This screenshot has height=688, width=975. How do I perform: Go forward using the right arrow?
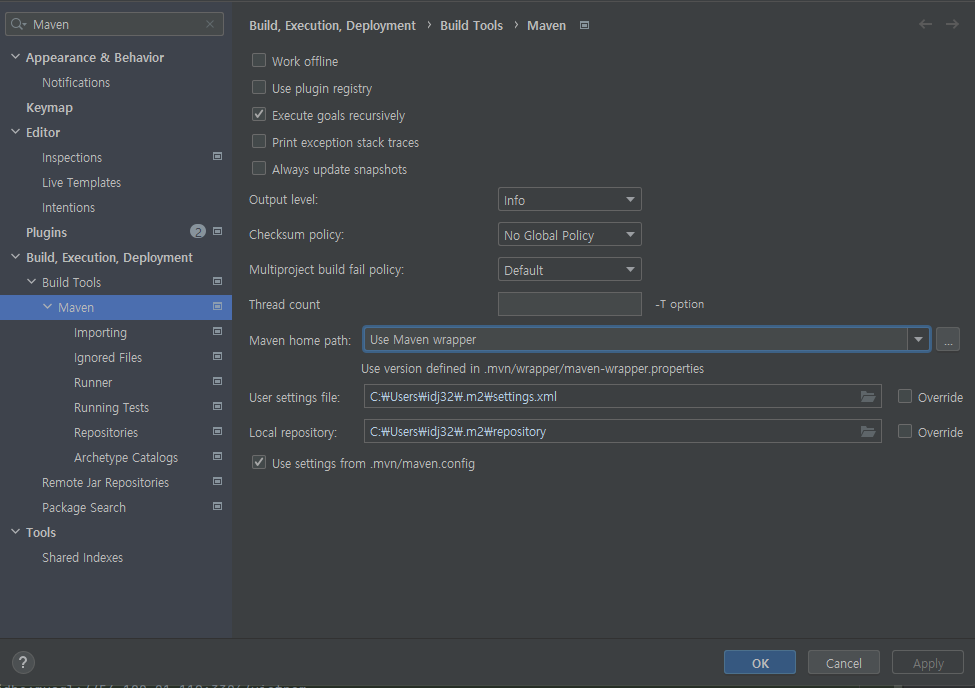click(x=952, y=24)
